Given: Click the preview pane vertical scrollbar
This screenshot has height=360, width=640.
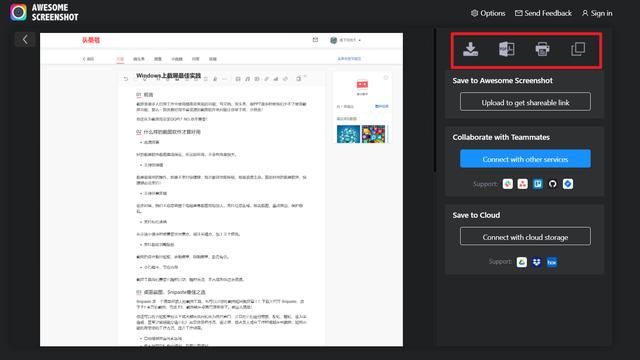Looking at the screenshot, I should click(435, 100).
